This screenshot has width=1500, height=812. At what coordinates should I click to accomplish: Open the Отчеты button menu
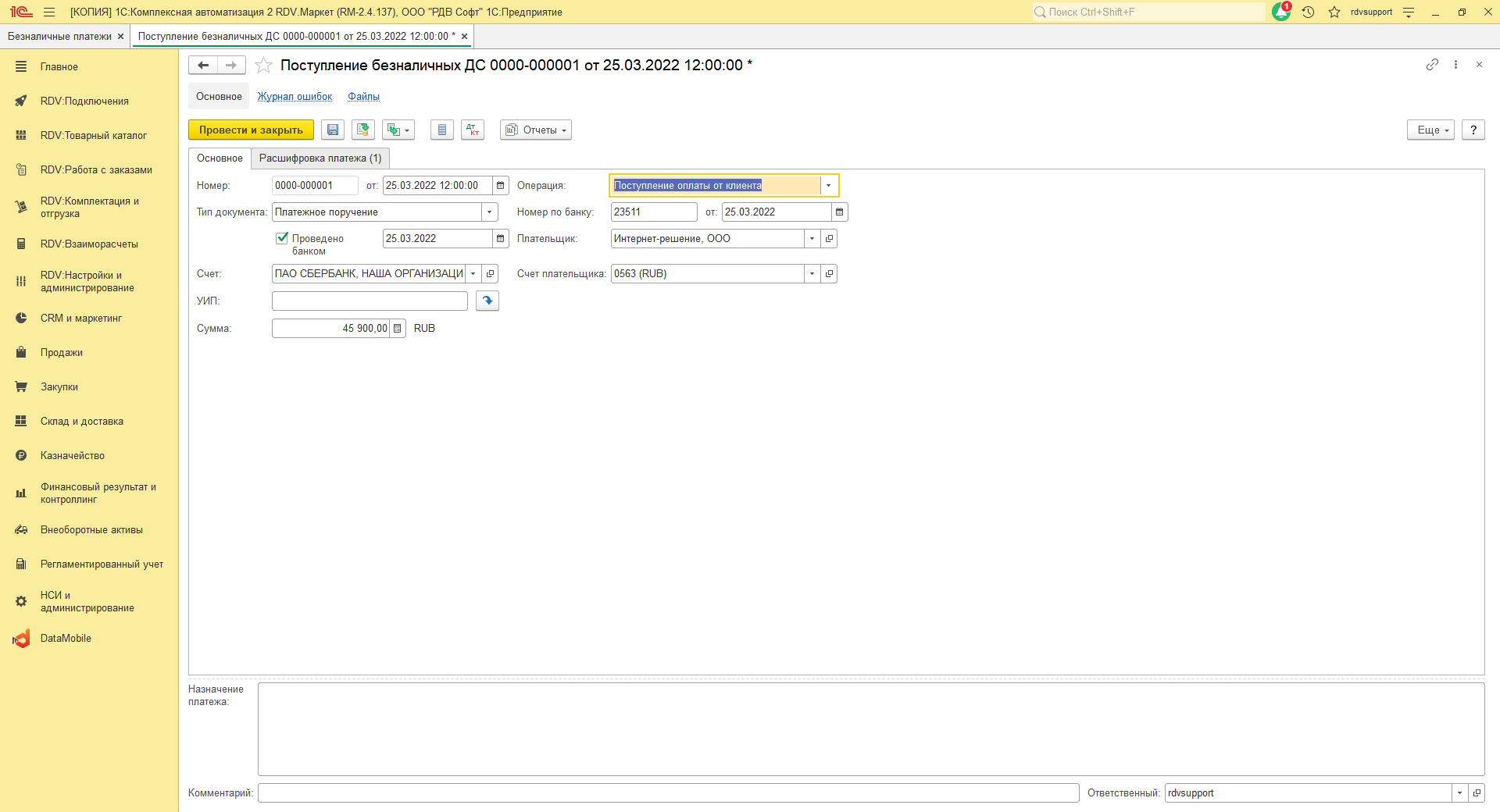(536, 130)
